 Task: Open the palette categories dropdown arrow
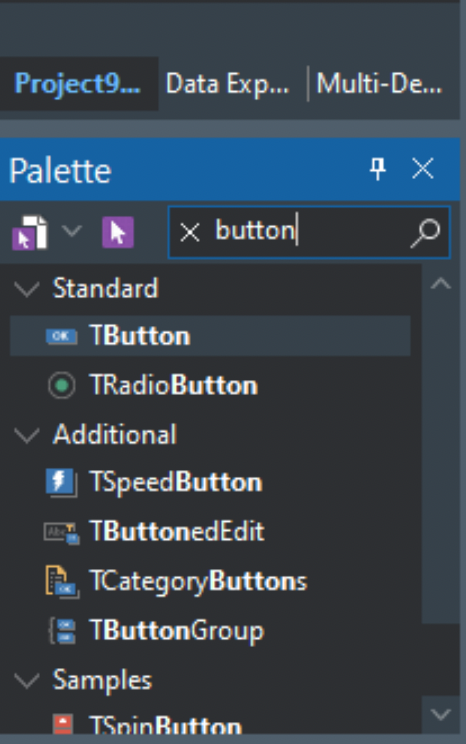tap(72, 231)
